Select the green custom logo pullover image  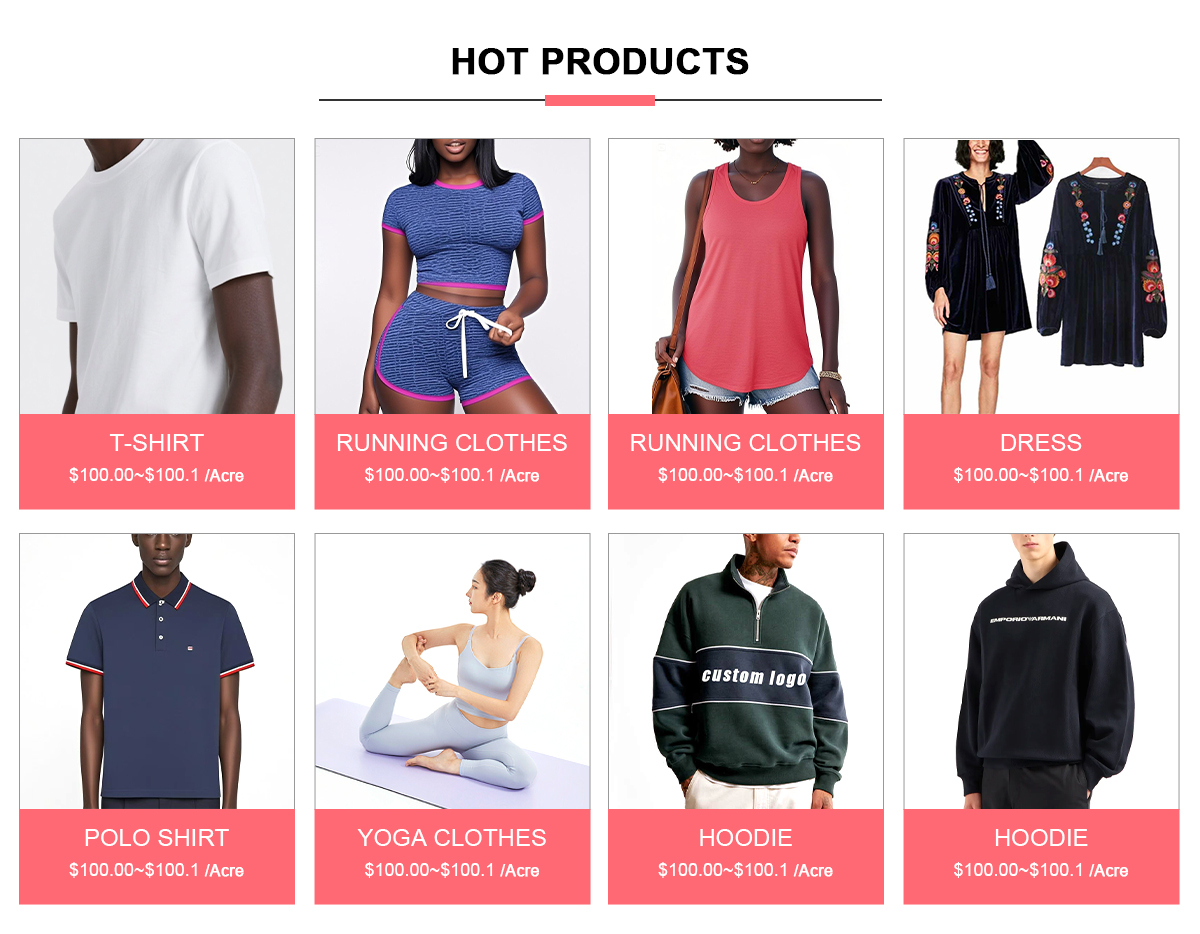coord(746,671)
